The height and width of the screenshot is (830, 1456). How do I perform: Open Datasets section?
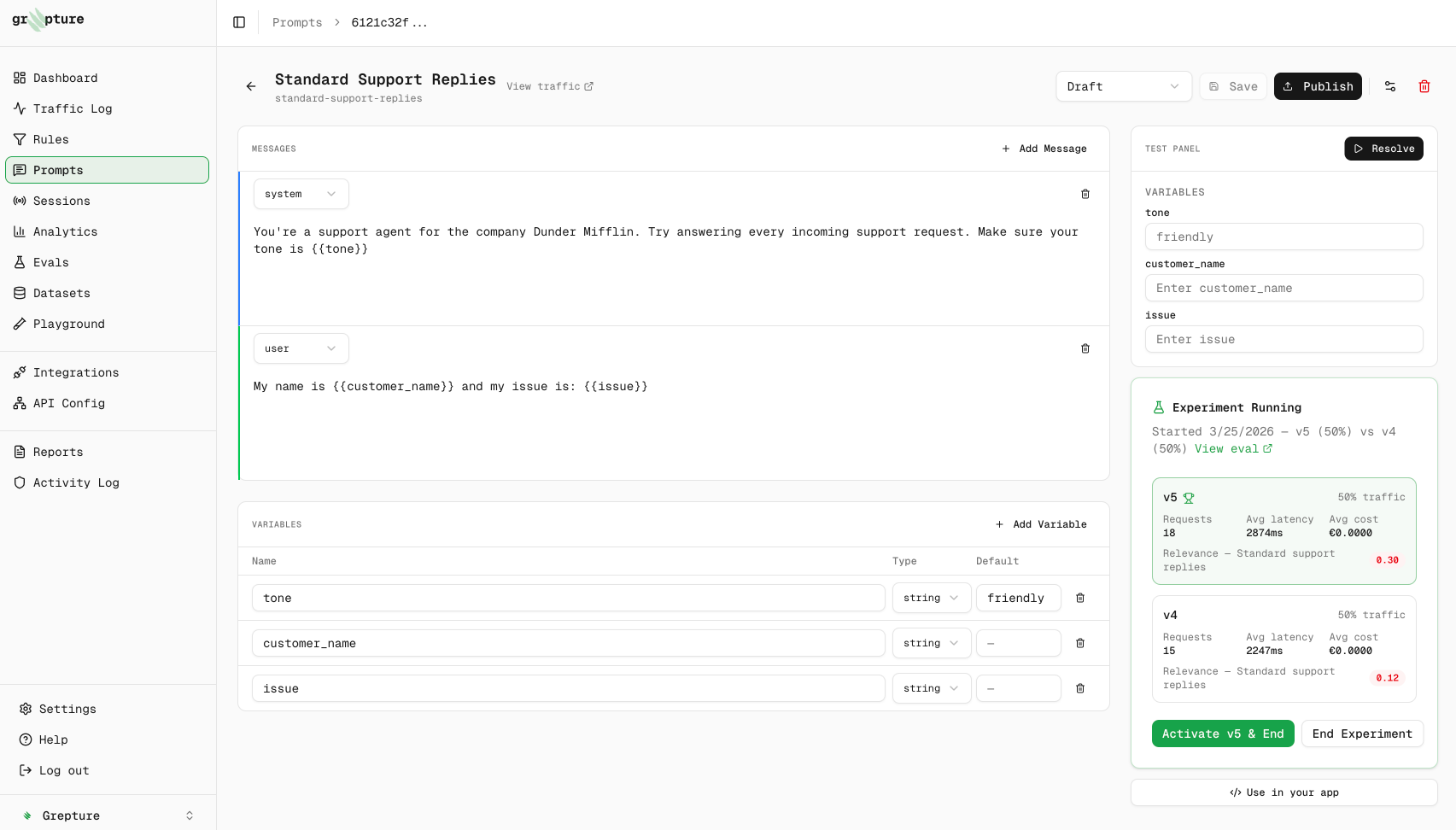(108, 293)
